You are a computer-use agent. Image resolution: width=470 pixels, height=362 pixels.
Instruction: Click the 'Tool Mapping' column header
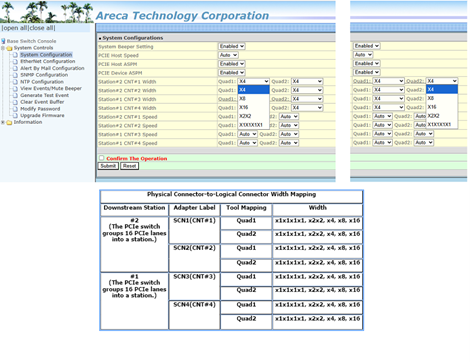pyautogui.click(x=246, y=208)
